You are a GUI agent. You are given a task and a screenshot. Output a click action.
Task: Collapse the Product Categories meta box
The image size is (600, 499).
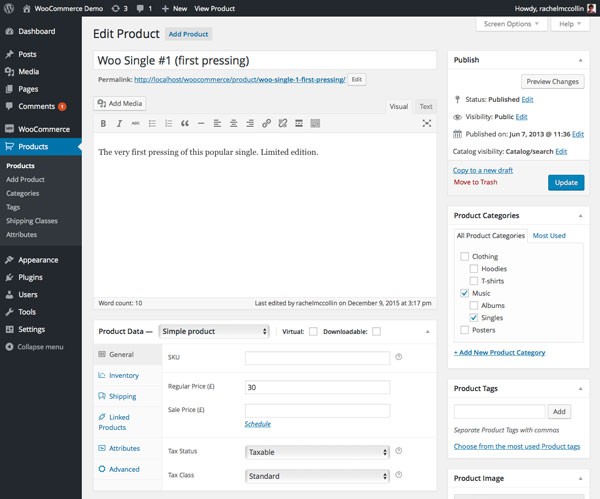click(x=580, y=215)
